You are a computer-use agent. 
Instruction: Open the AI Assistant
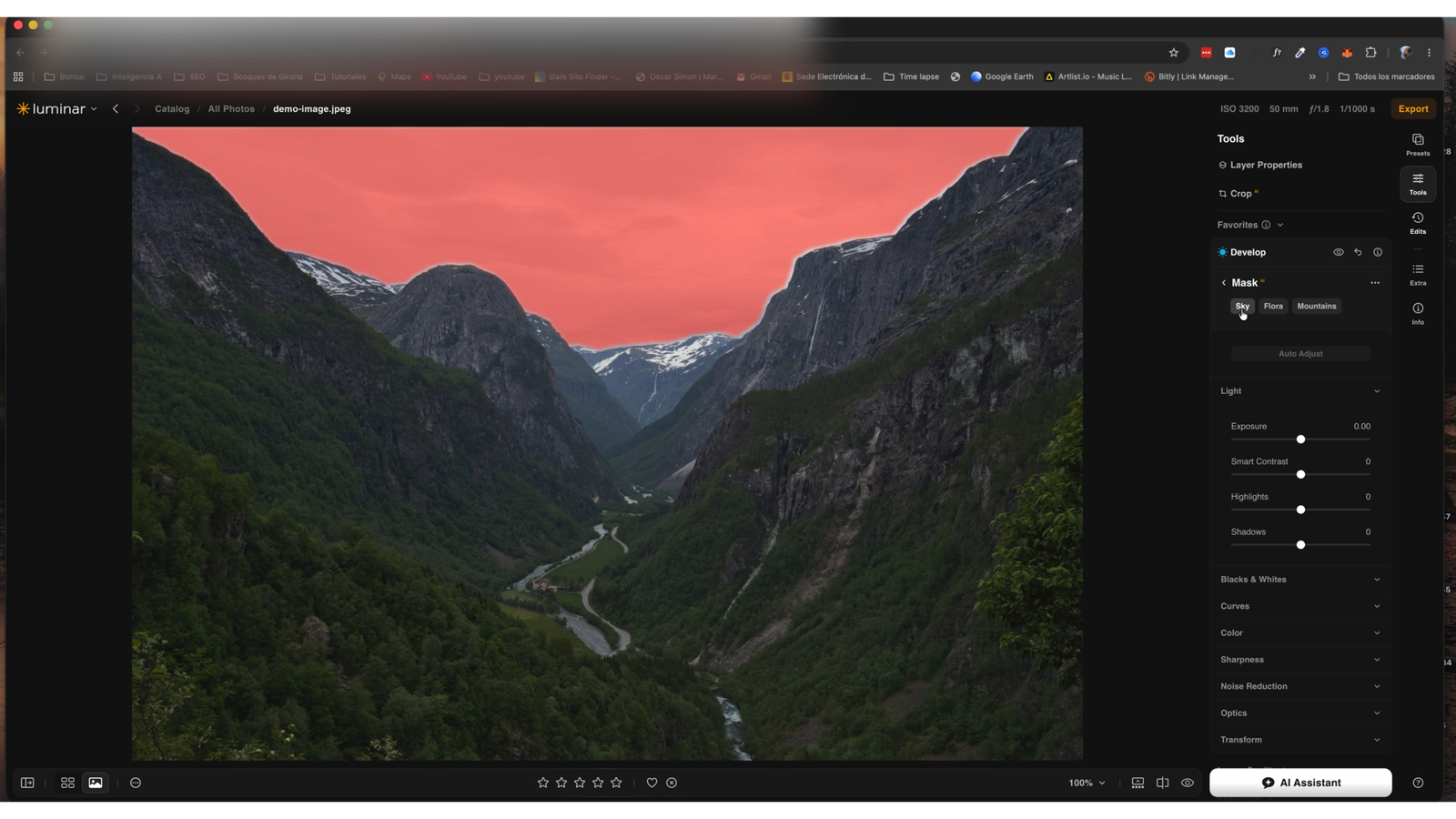point(1300,783)
